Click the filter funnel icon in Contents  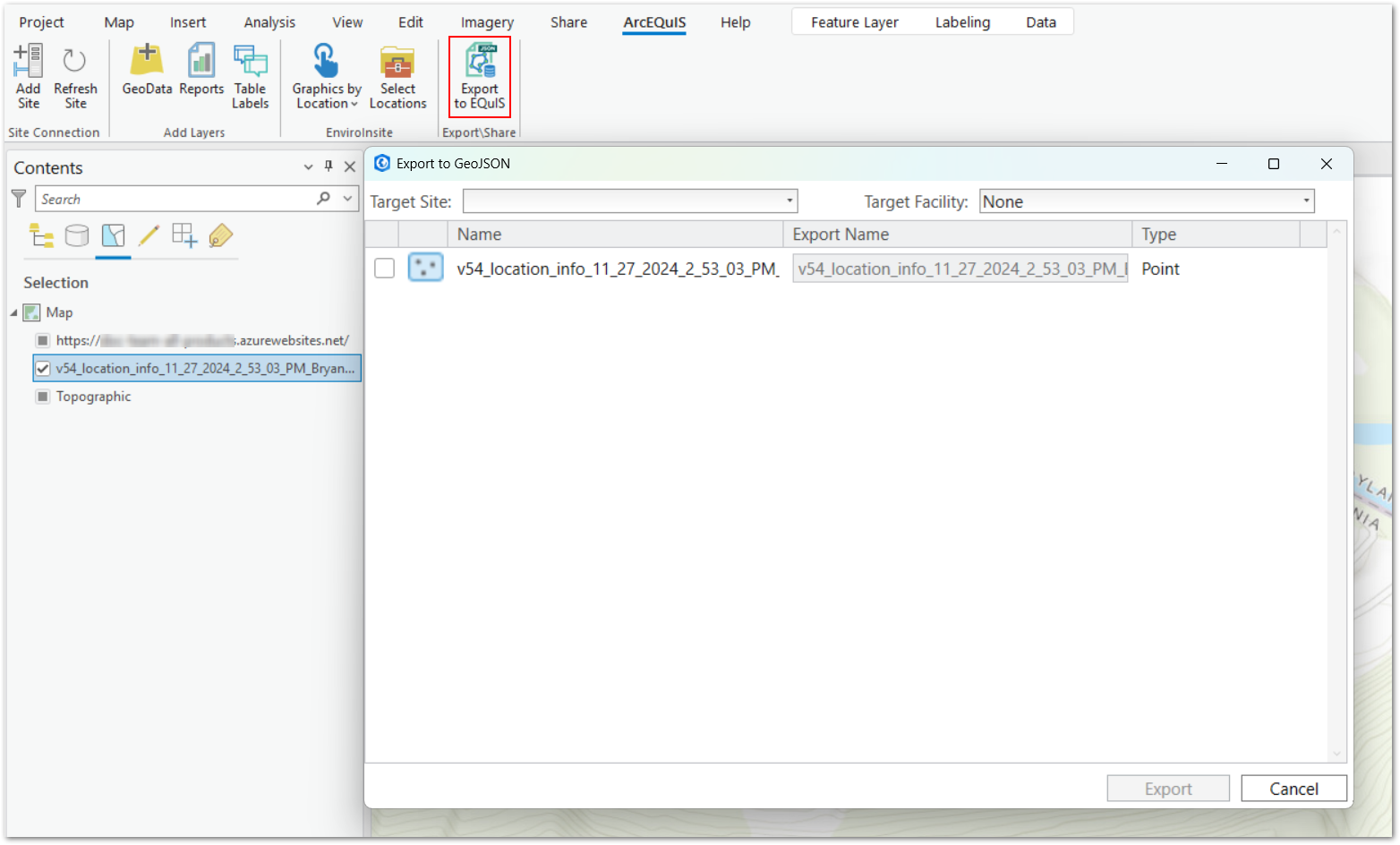(x=19, y=199)
